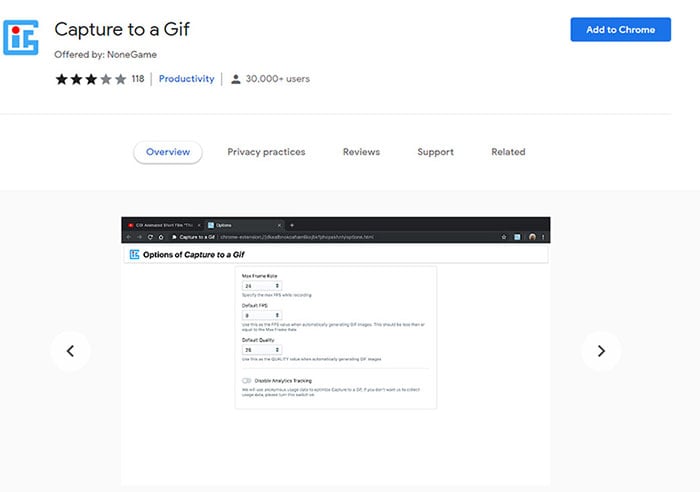Open the Productivity category link
The height and width of the screenshot is (492, 700).
[187, 79]
